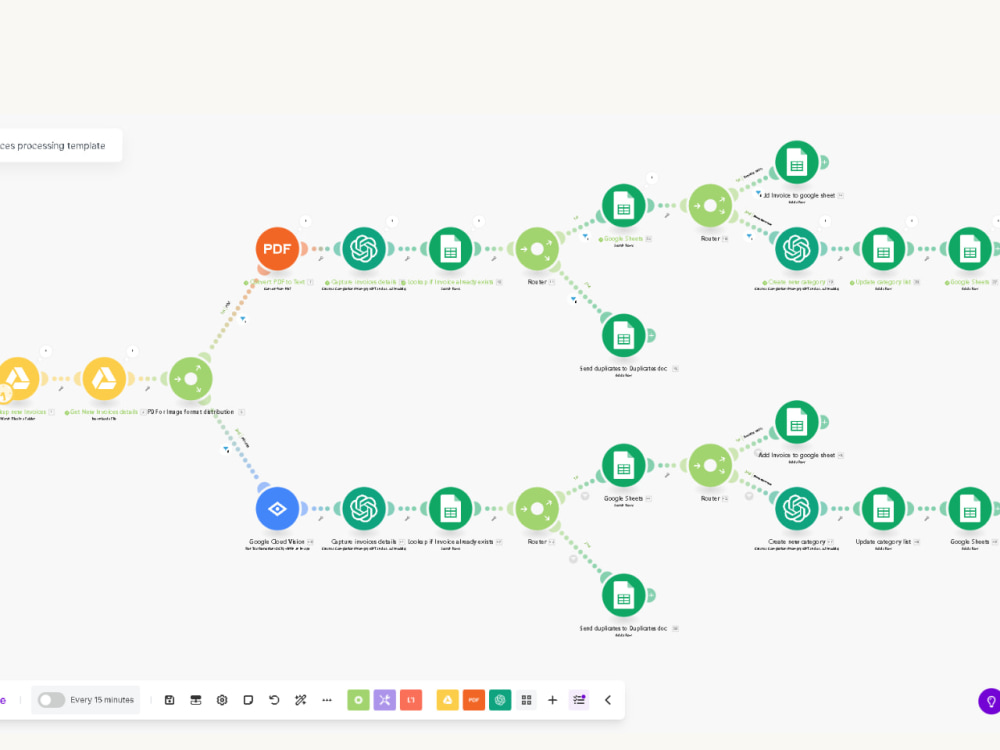Open the OpenAI app icon in bottom bar
This screenshot has width=1000, height=750.
point(499,700)
